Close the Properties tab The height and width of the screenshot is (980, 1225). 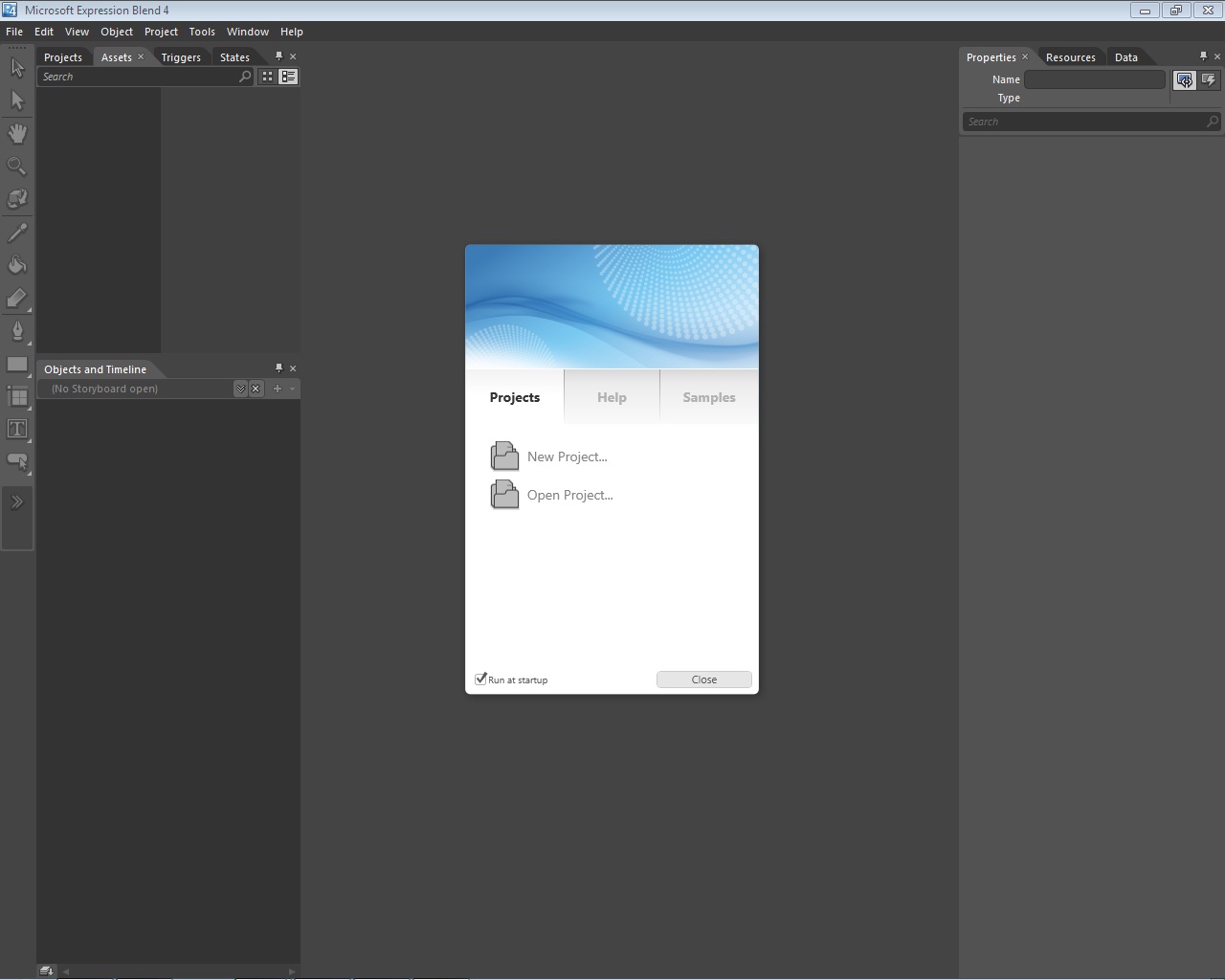click(x=1025, y=56)
